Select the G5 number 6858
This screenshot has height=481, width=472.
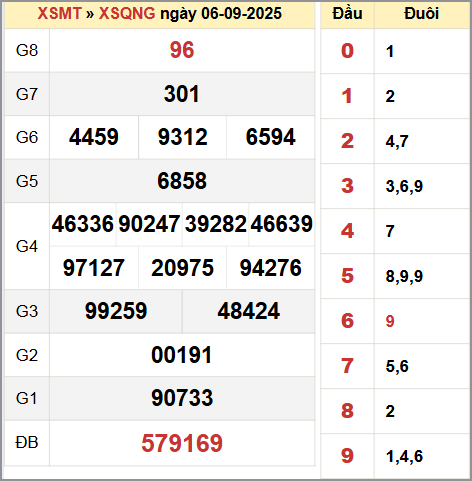tap(182, 181)
